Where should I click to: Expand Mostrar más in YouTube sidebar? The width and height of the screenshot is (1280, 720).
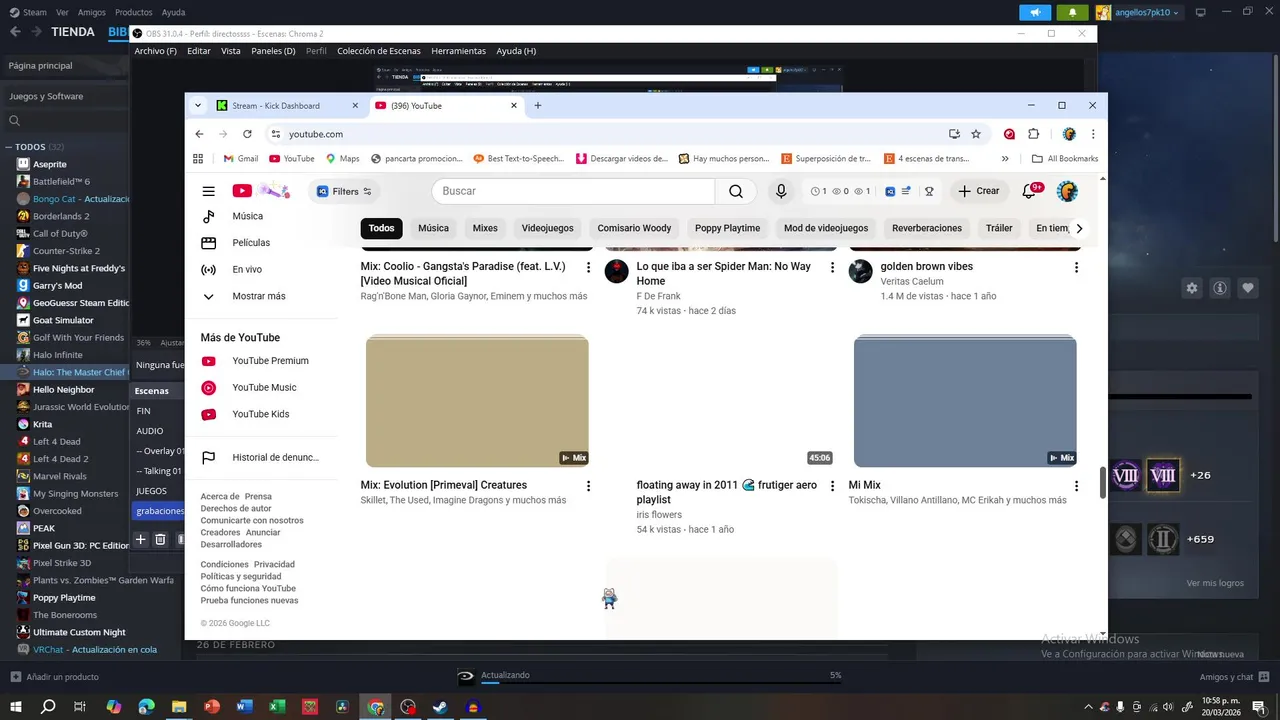(259, 296)
